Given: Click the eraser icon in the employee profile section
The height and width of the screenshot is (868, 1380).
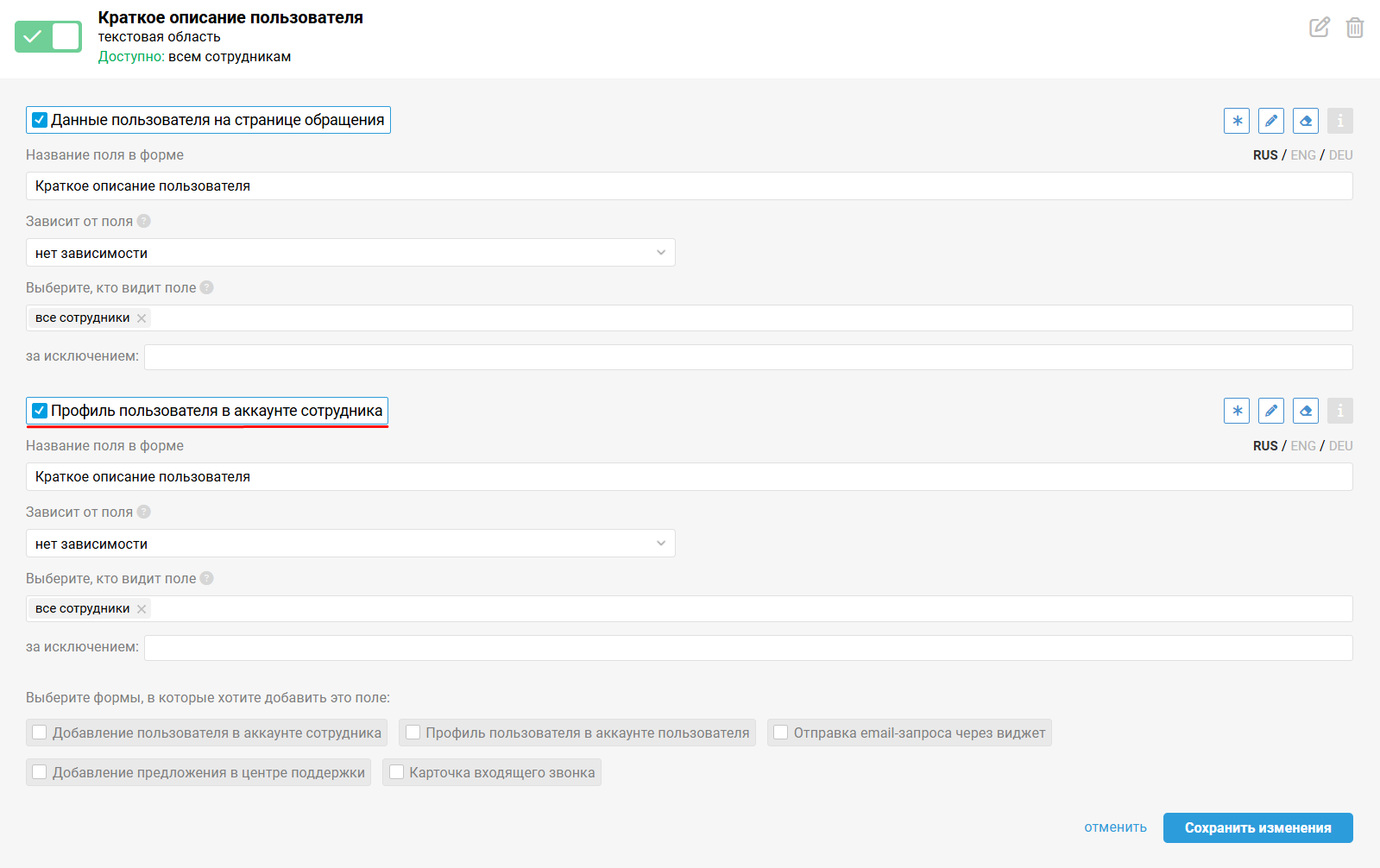Looking at the screenshot, I should 1306,411.
